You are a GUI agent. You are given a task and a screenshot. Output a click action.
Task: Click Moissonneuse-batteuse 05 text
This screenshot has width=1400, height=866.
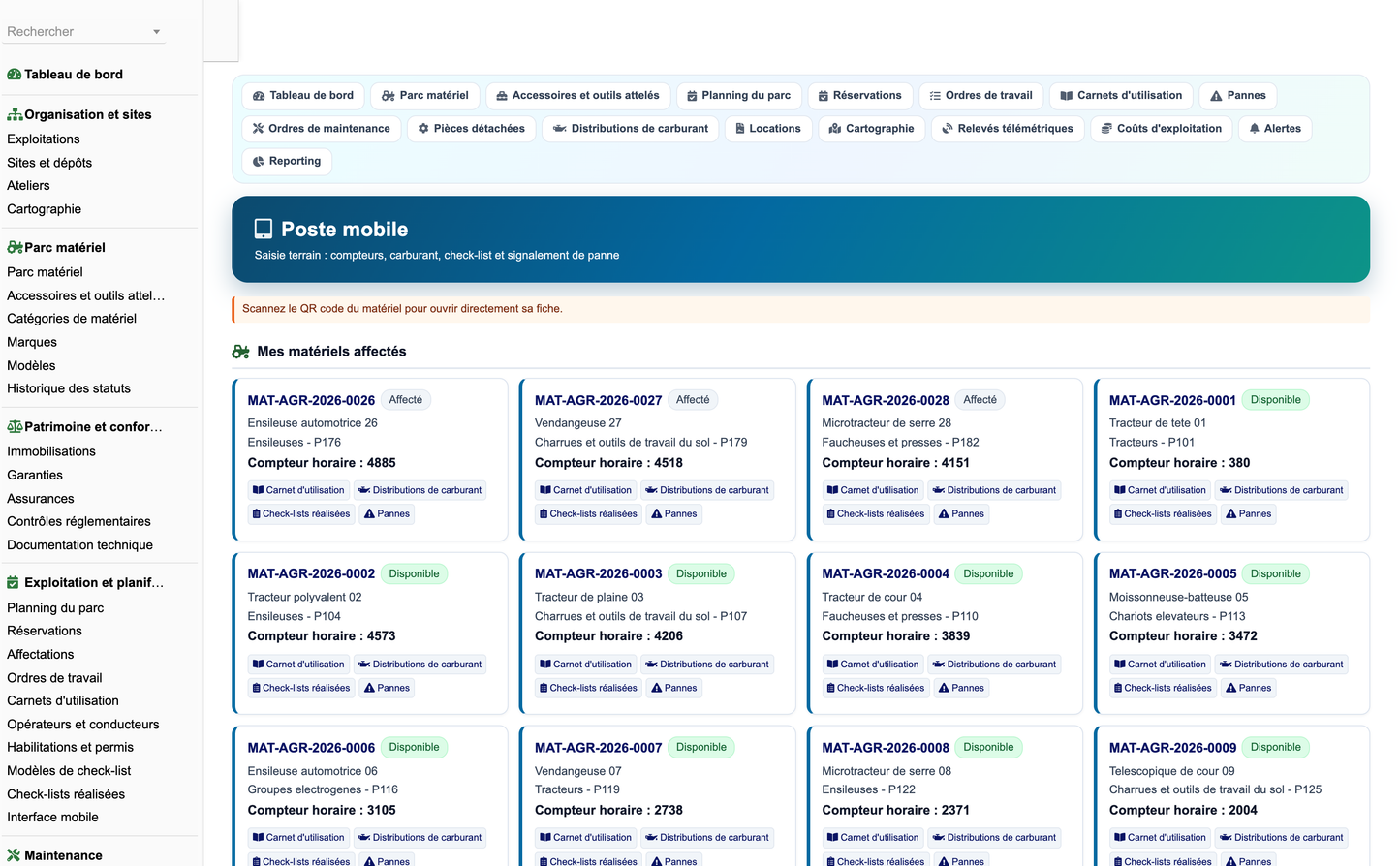pyautogui.click(x=1178, y=597)
